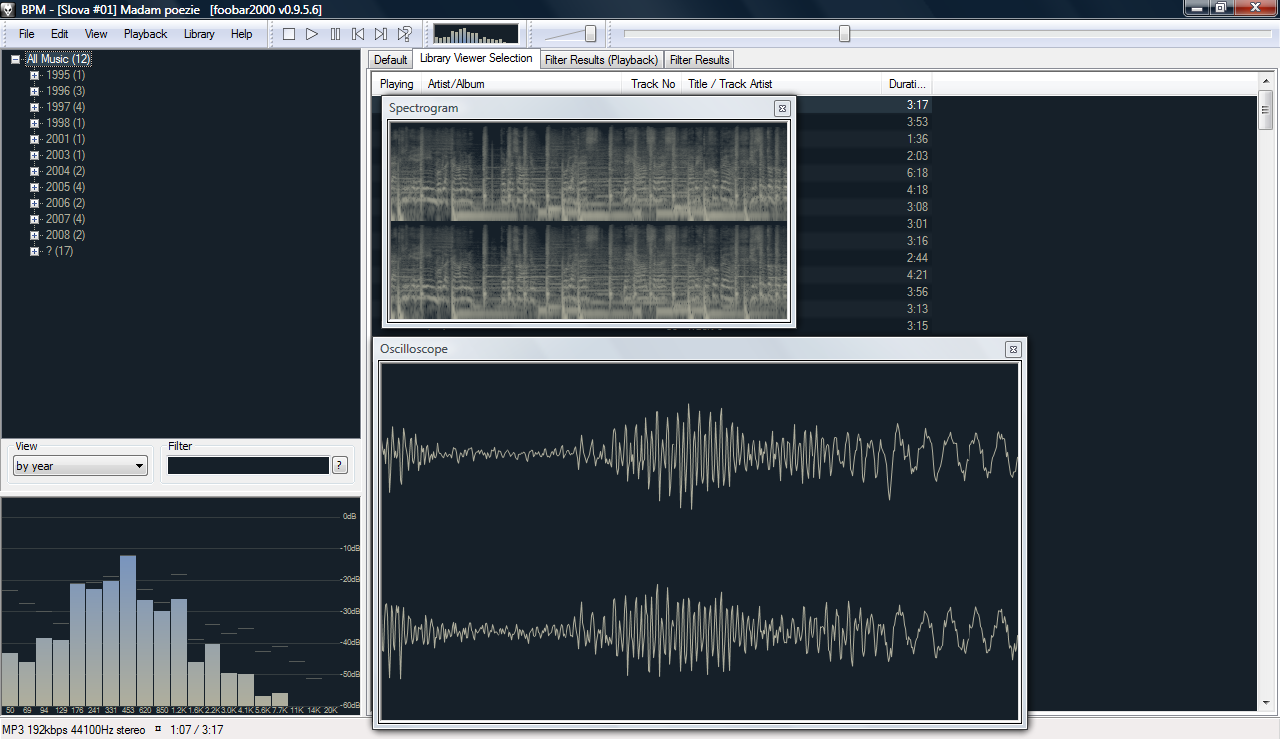Switch to the Default playlist tab
Screen dimensions: 1280x740
point(390,60)
